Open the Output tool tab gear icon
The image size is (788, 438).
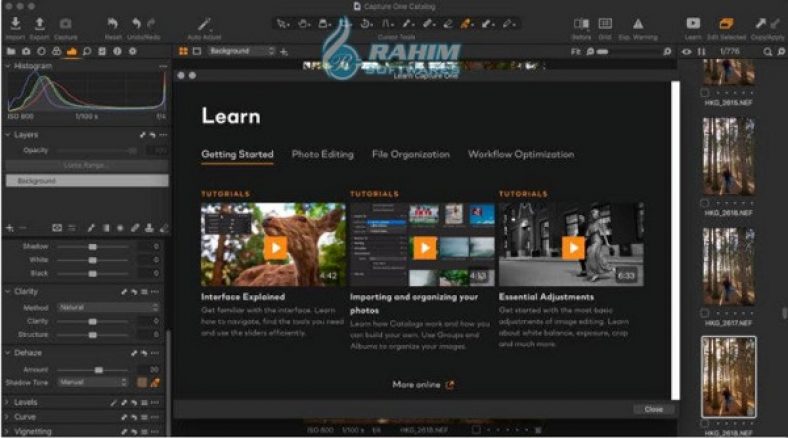[x=133, y=51]
